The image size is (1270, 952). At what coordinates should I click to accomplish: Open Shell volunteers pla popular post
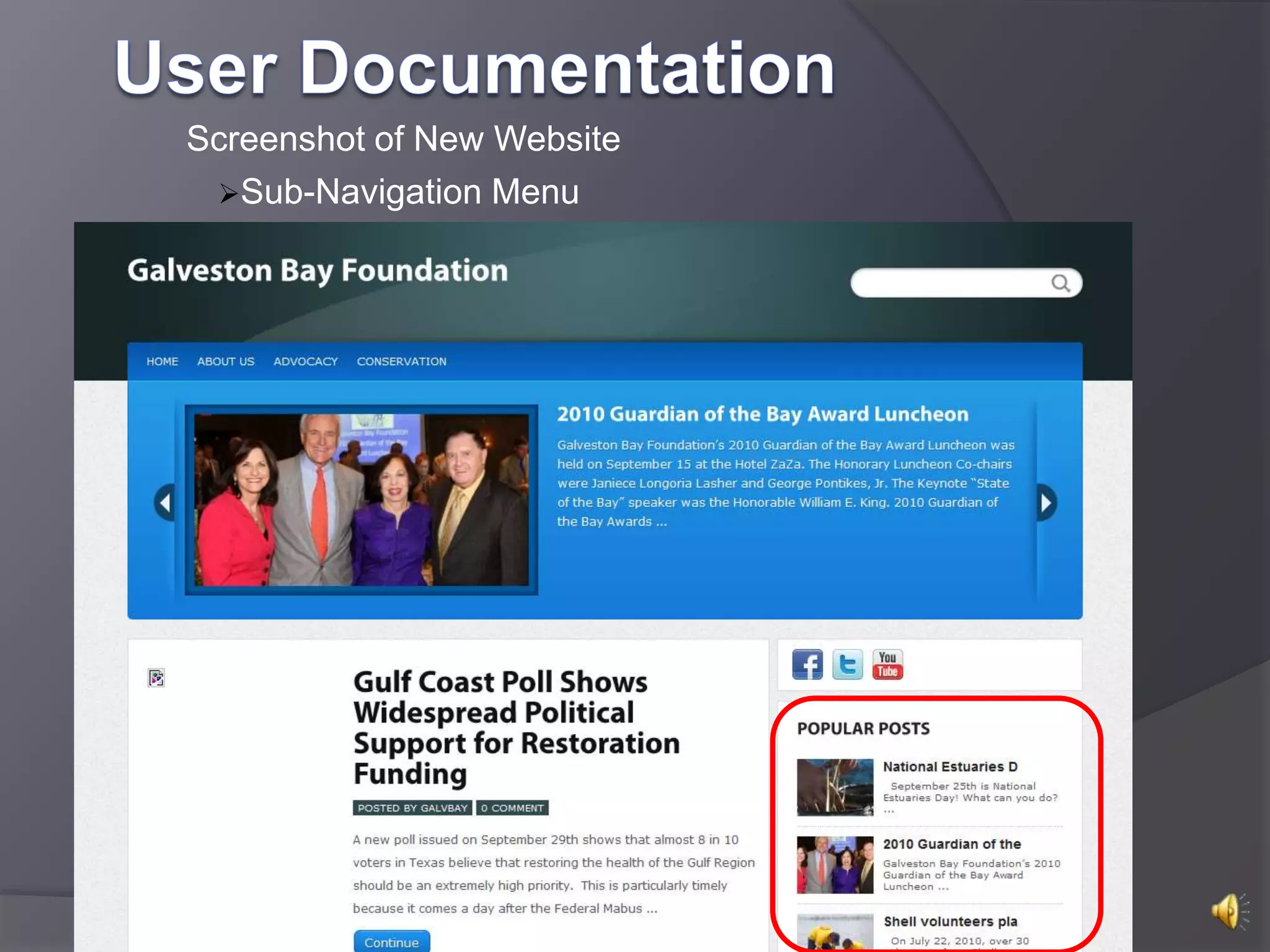pyautogui.click(x=951, y=922)
